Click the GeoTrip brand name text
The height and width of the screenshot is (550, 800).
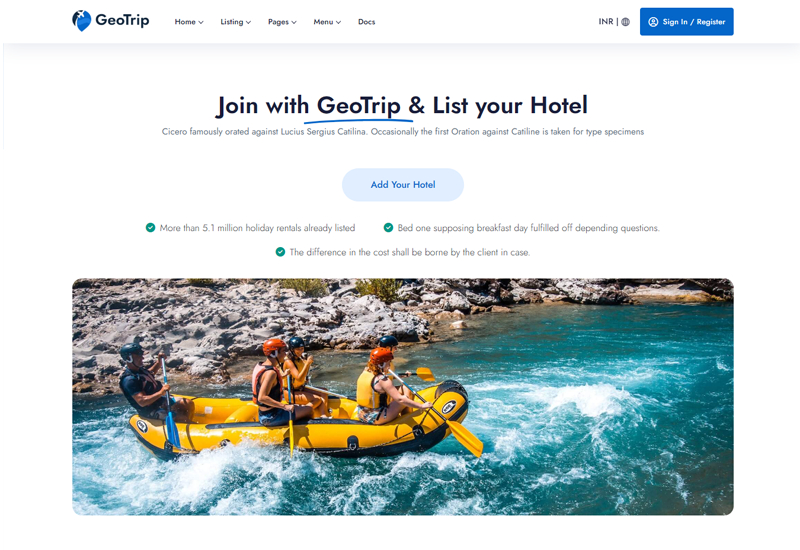[x=122, y=20]
